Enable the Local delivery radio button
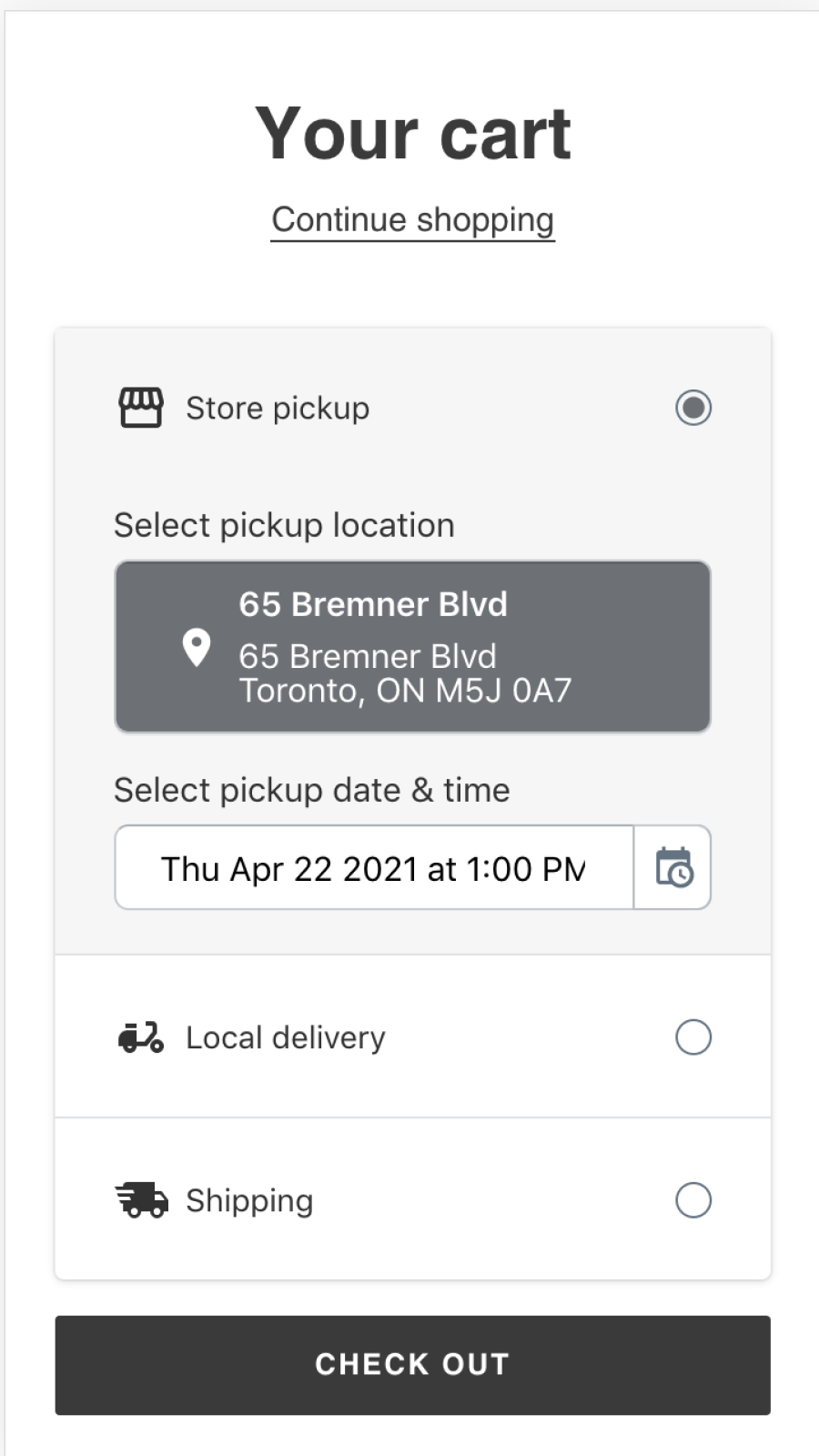Image resolution: width=819 pixels, height=1456 pixels. tap(693, 1037)
